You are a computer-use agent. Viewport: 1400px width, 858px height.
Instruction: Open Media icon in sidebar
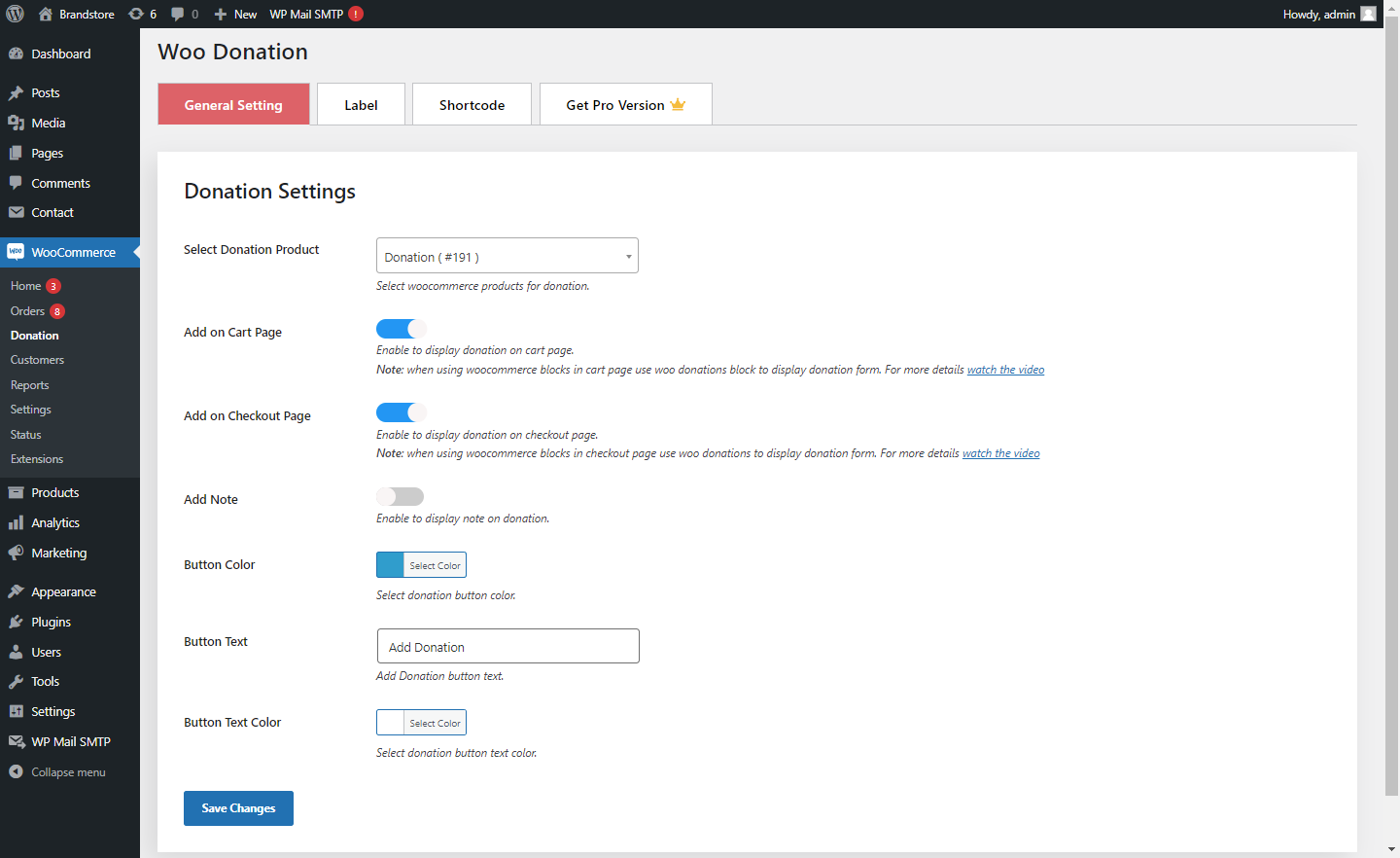coord(16,123)
